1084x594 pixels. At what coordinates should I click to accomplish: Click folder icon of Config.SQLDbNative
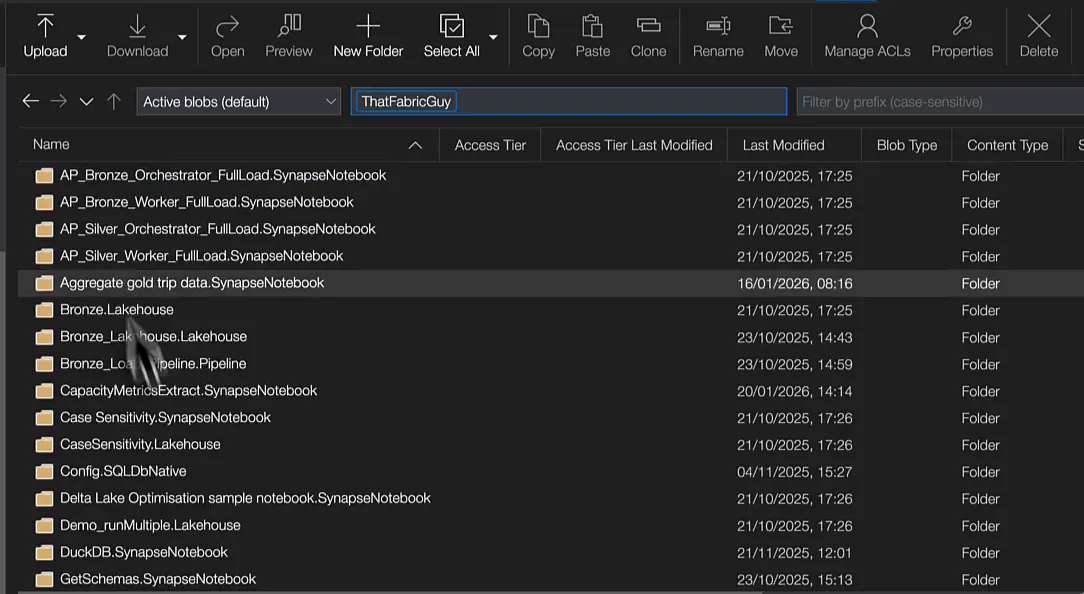click(44, 472)
